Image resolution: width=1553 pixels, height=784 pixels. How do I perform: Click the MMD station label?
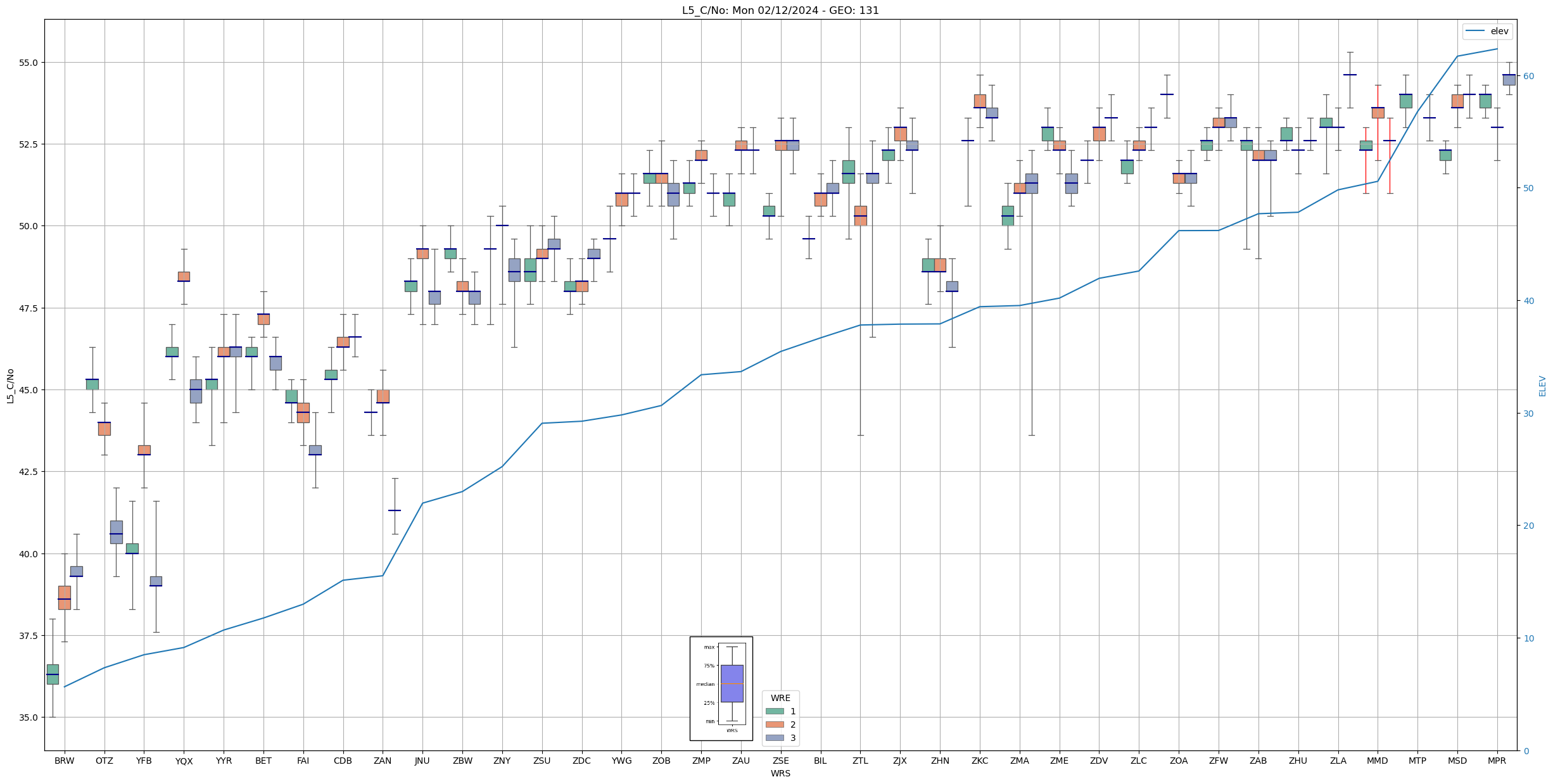click(x=1377, y=761)
